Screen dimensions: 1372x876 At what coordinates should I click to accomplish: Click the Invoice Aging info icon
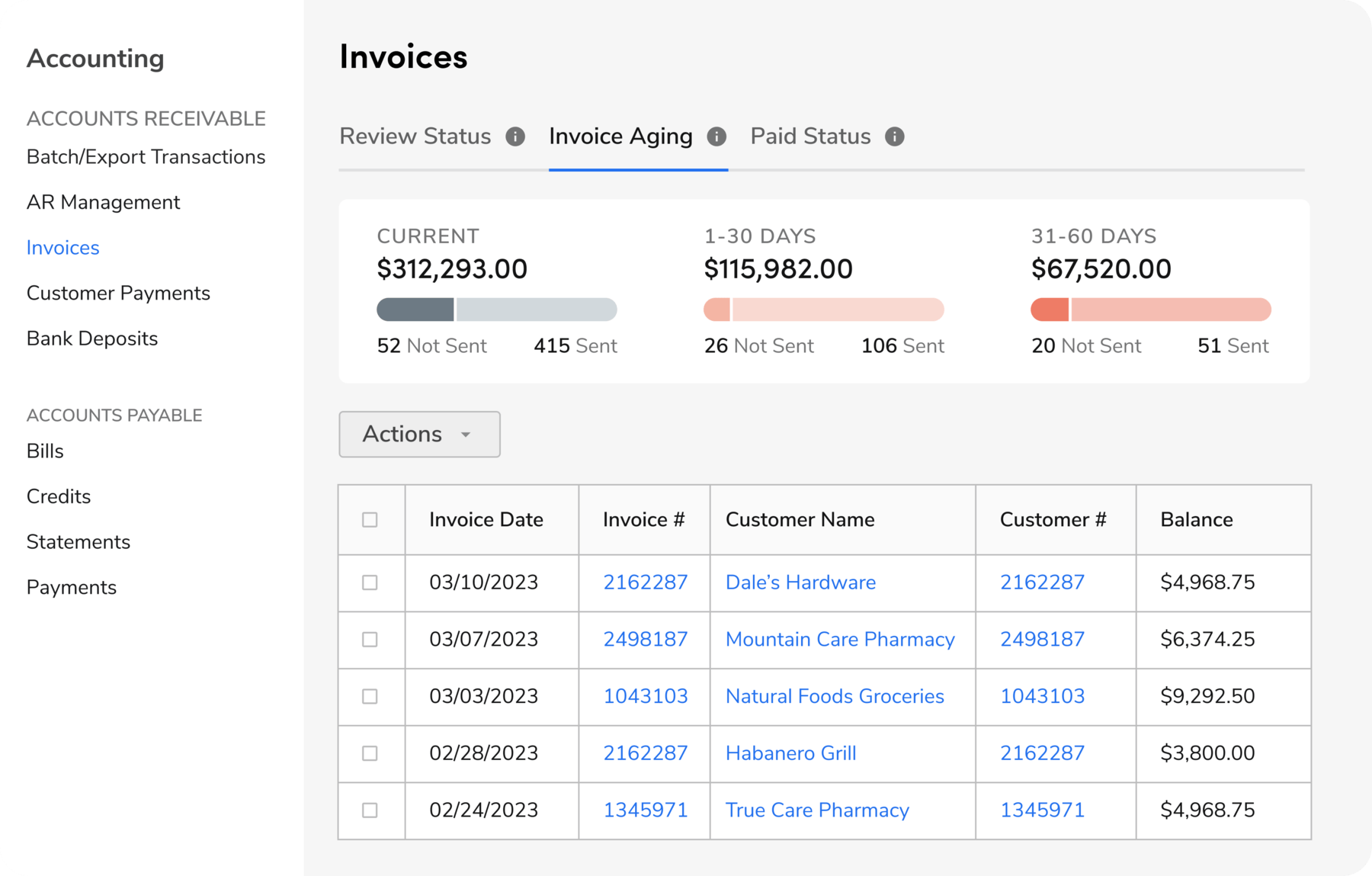pos(716,136)
